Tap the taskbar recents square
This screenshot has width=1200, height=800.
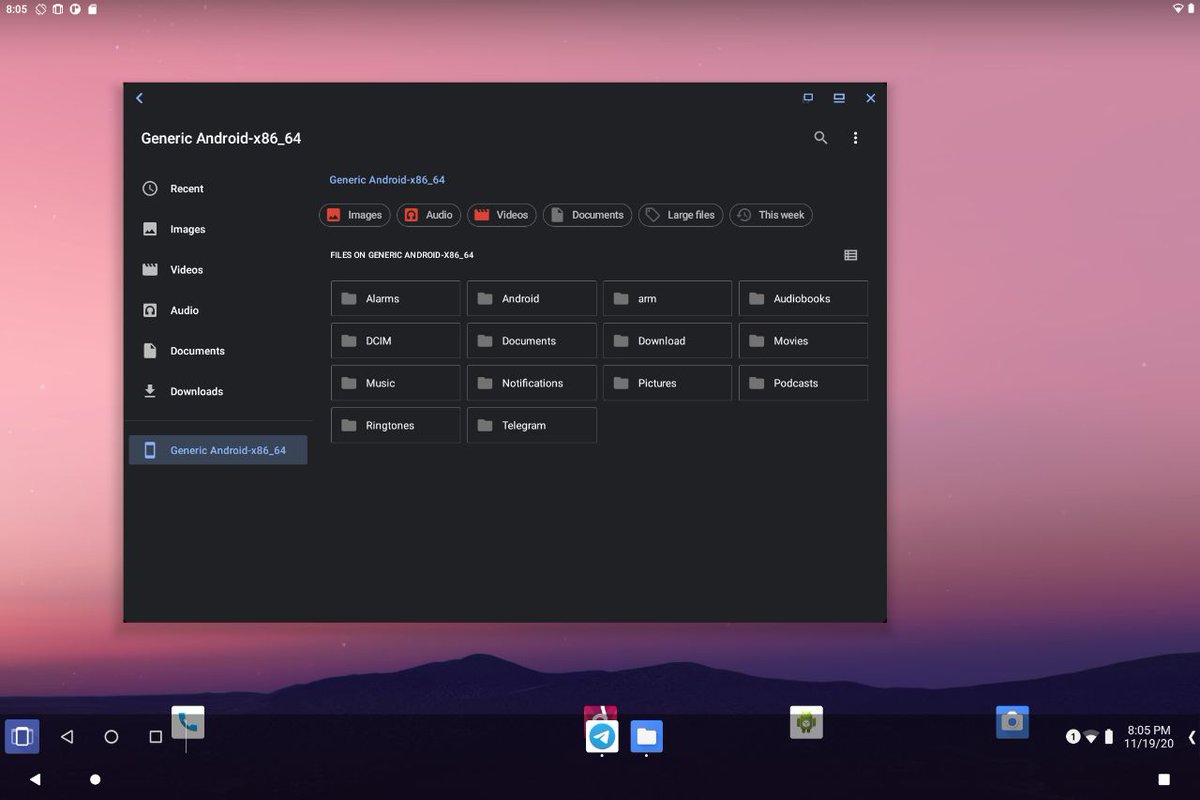click(x=155, y=737)
